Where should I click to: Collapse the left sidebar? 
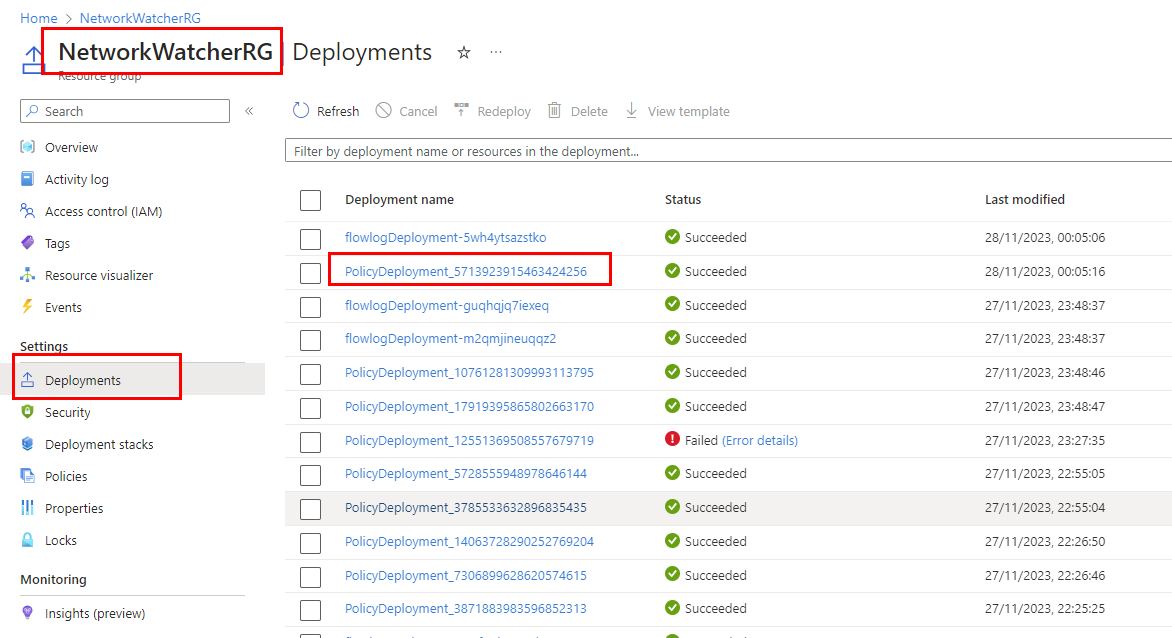coord(249,112)
